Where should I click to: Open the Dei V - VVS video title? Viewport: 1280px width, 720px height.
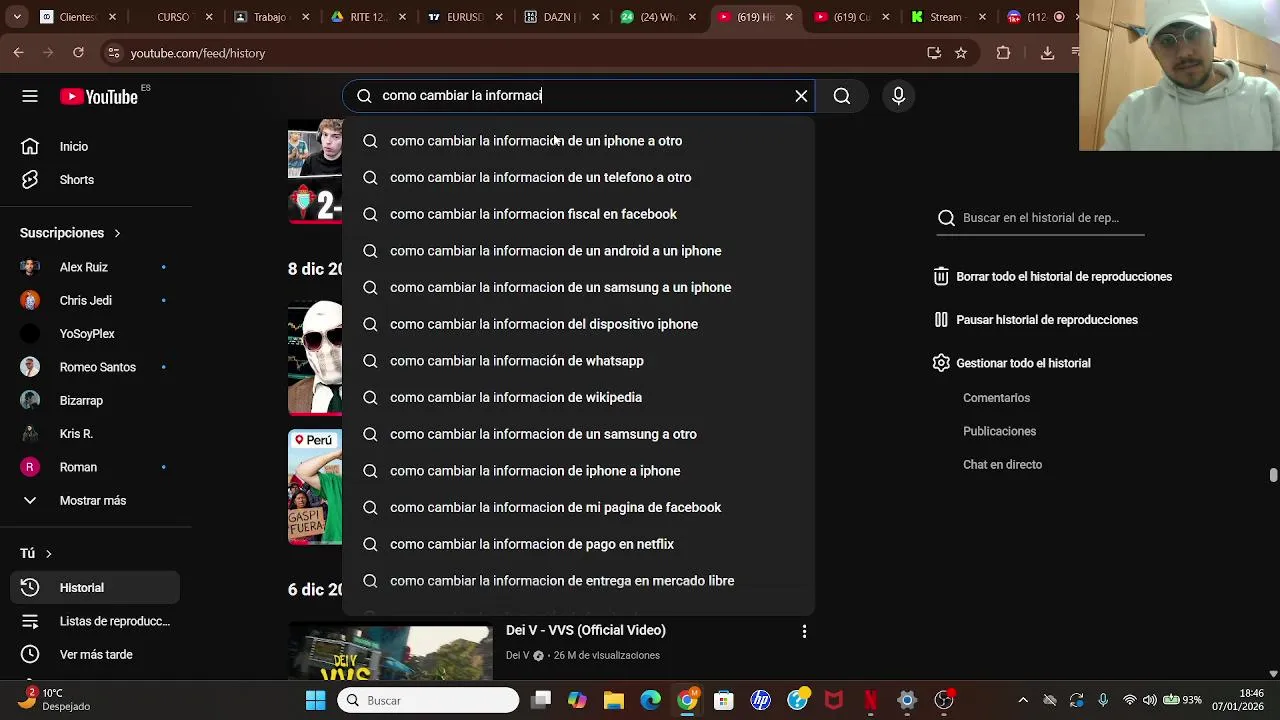[x=586, y=630]
